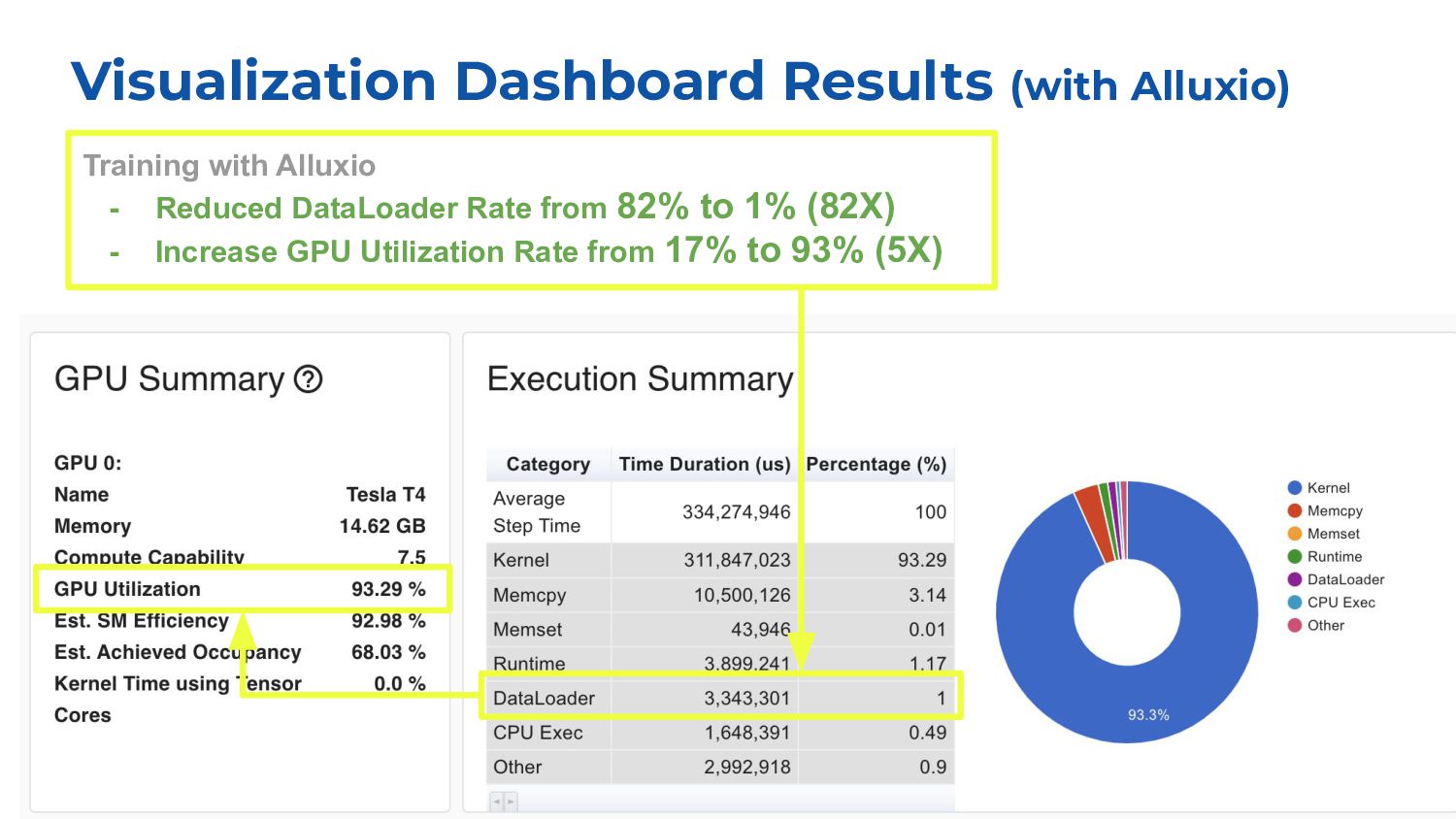Click the GPU Utilization label
1456x819 pixels.
coord(127,589)
